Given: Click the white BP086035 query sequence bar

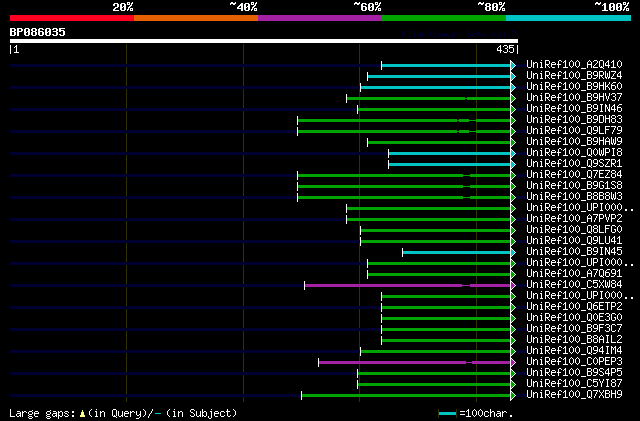Looking at the screenshot, I should (x=264, y=41).
